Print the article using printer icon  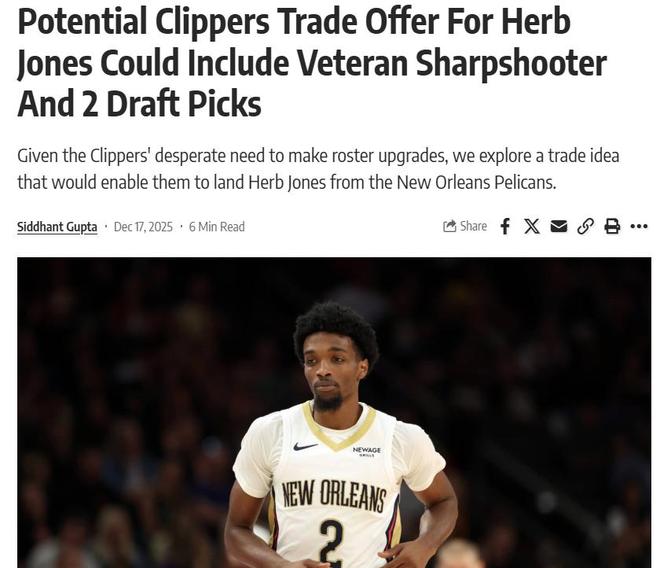[612, 227]
